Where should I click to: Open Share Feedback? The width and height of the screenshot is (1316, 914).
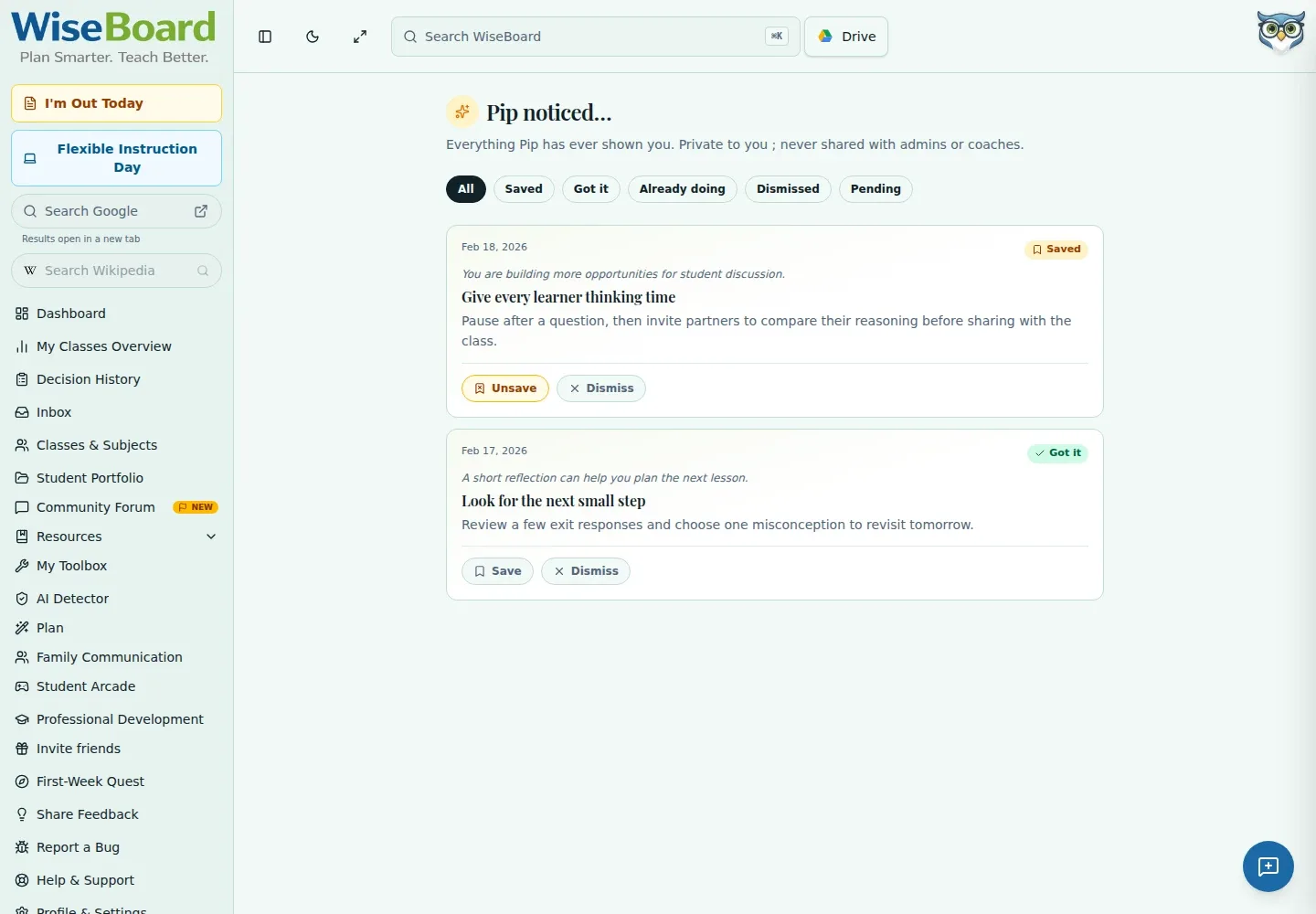point(116,814)
